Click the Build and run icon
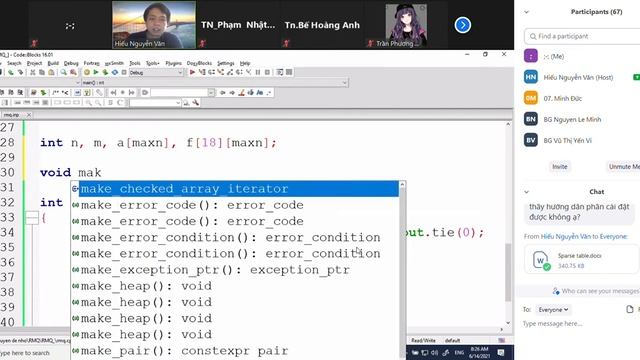 (x=105, y=72)
